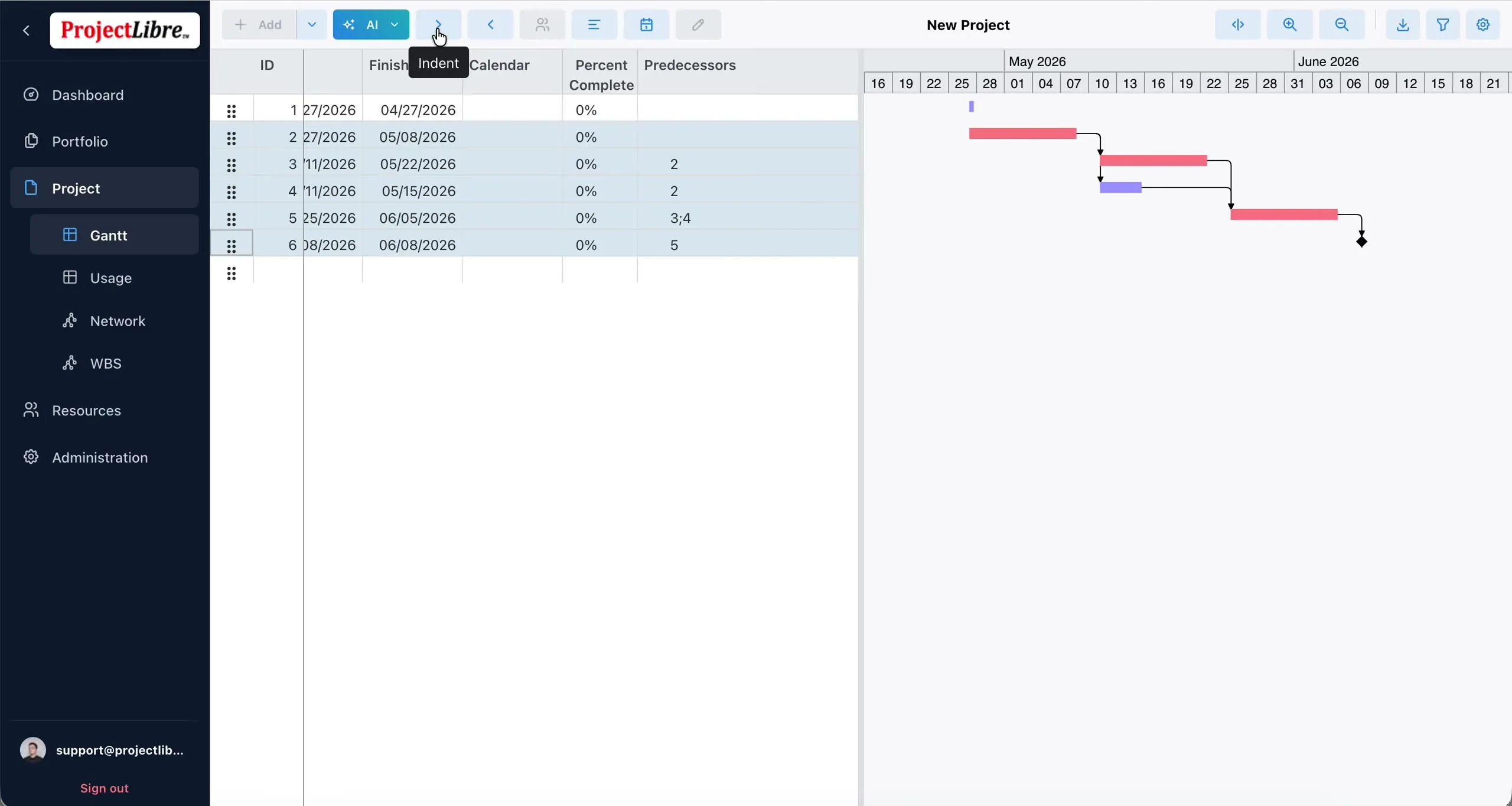Click the drag handle of row 3
Image resolution: width=1512 pixels, height=806 pixels.
[232, 165]
